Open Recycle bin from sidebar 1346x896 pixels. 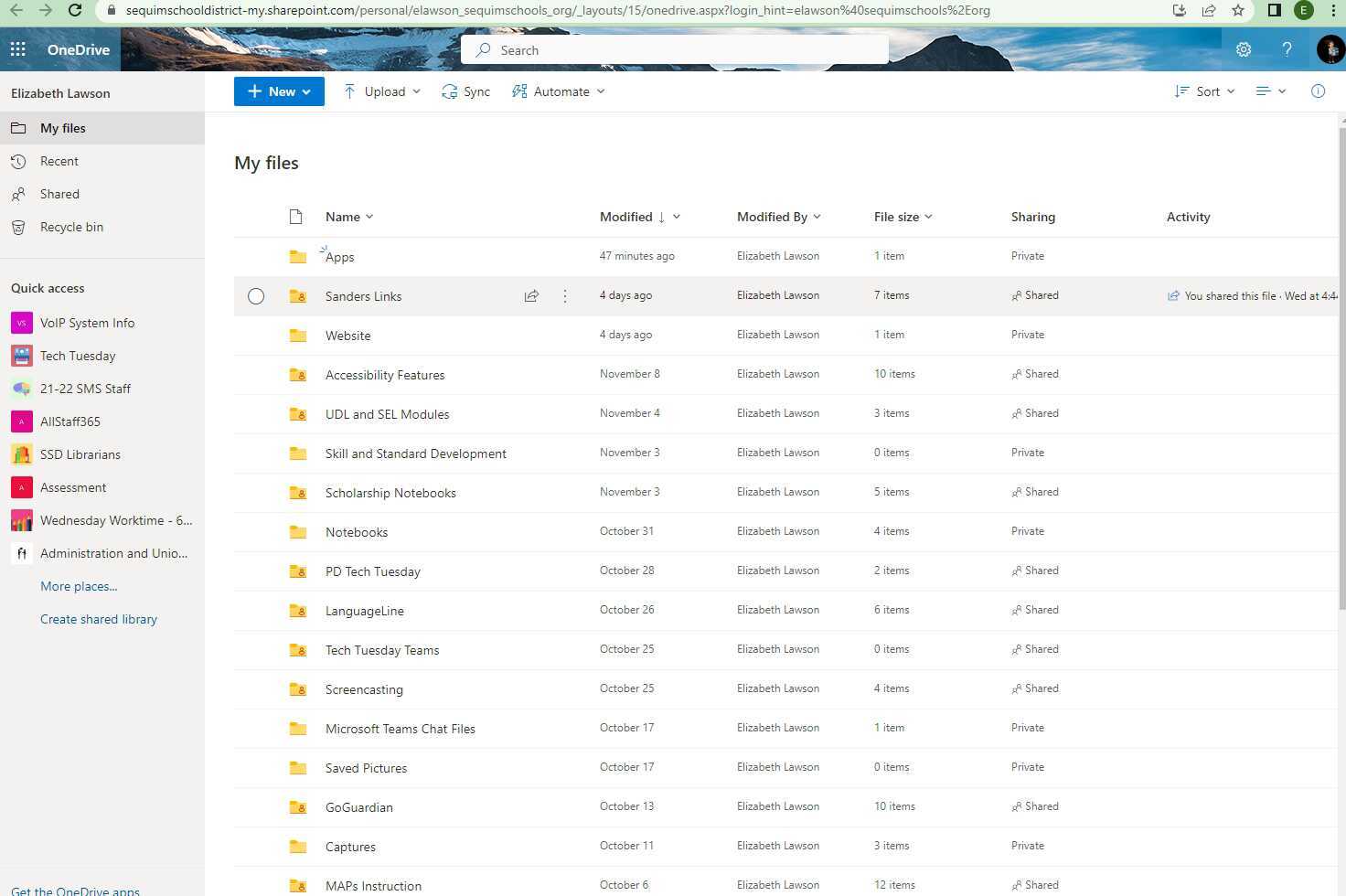(x=71, y=227)
